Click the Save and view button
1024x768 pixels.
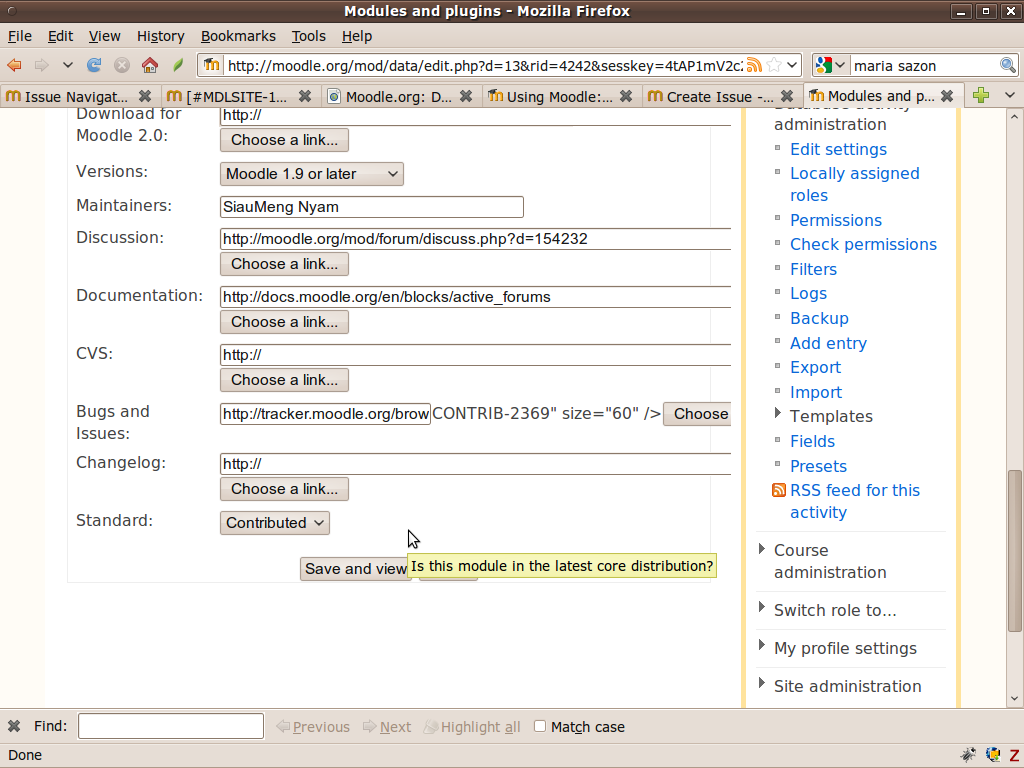[355, 569]
